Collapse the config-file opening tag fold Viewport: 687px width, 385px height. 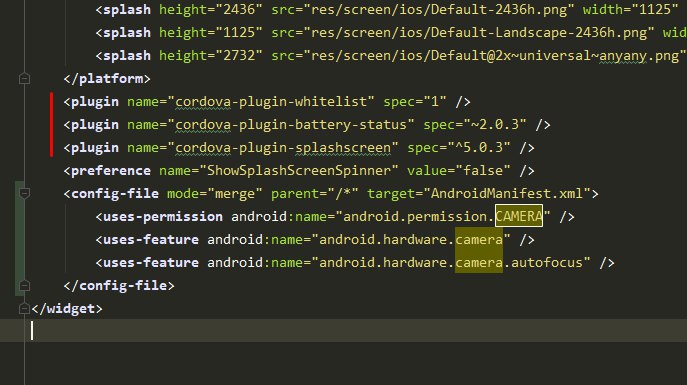tap(25, 194)
